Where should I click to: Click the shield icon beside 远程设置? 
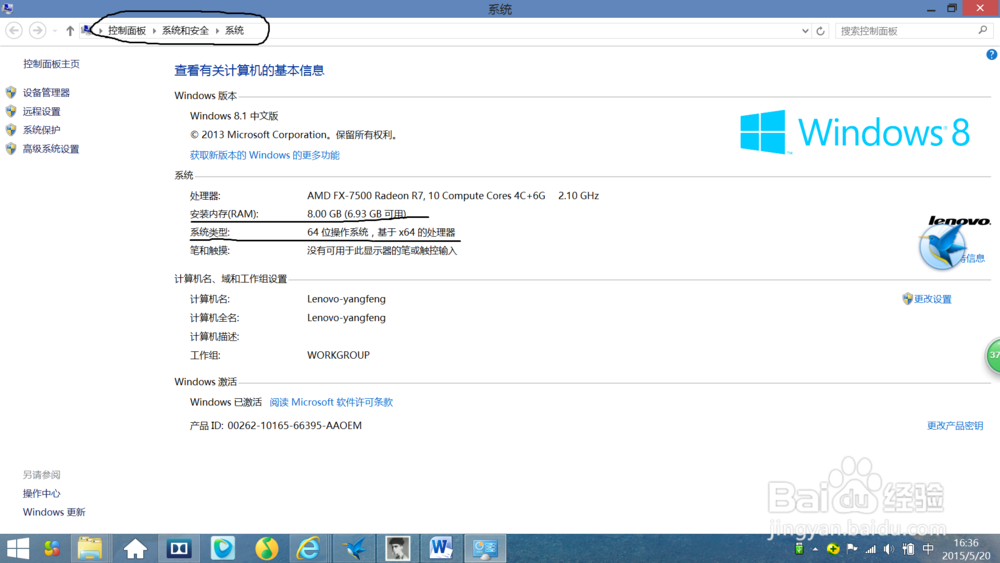pyautogui.click(x=11, y=111)
